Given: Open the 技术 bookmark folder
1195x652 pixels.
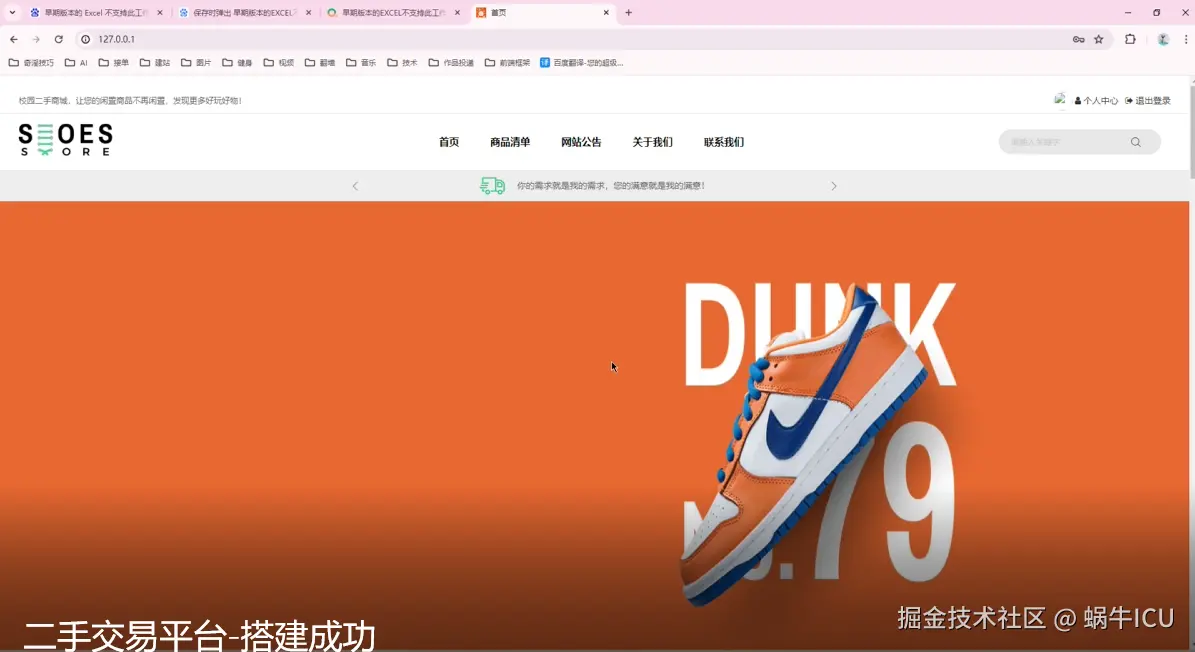Looking at the screenshot, I should pos(402,62).
